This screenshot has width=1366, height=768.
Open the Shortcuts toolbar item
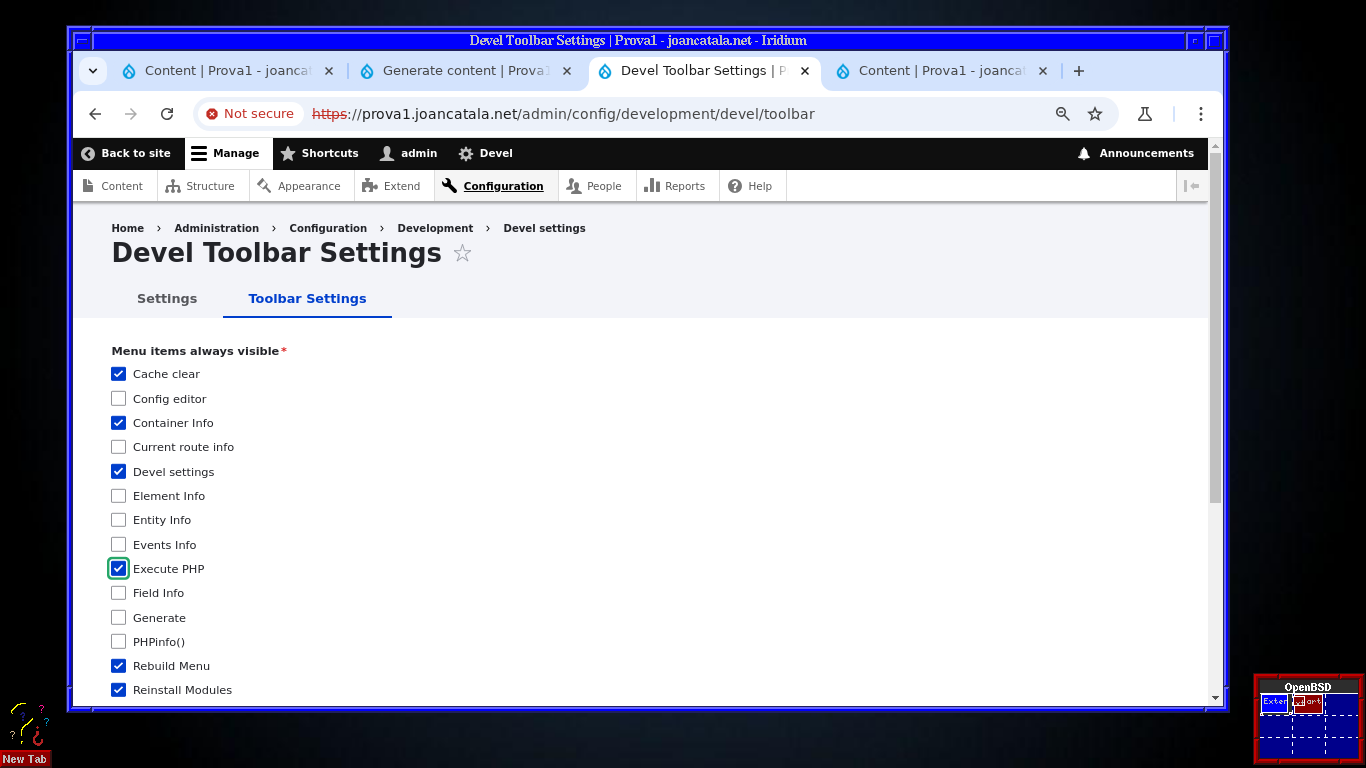pyautogui.click(x=320, y=154)
